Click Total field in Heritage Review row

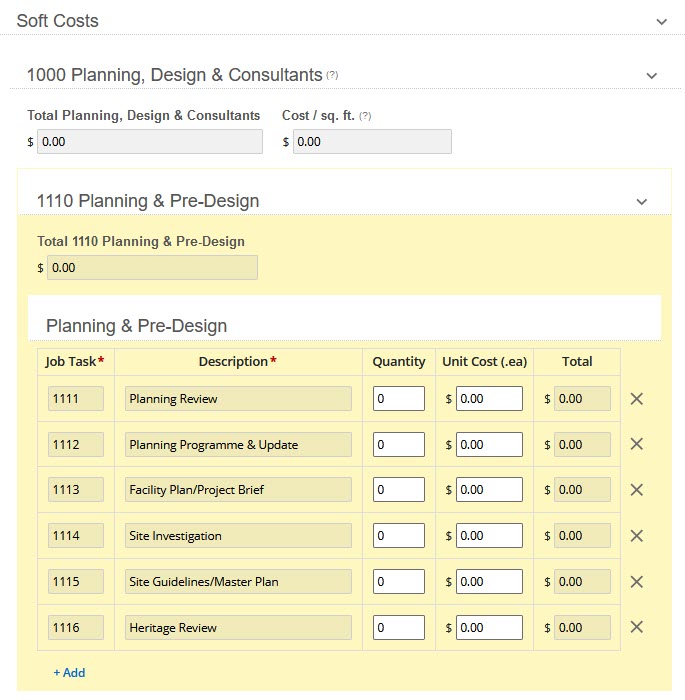pyautogui.click(x=582, y=628)
